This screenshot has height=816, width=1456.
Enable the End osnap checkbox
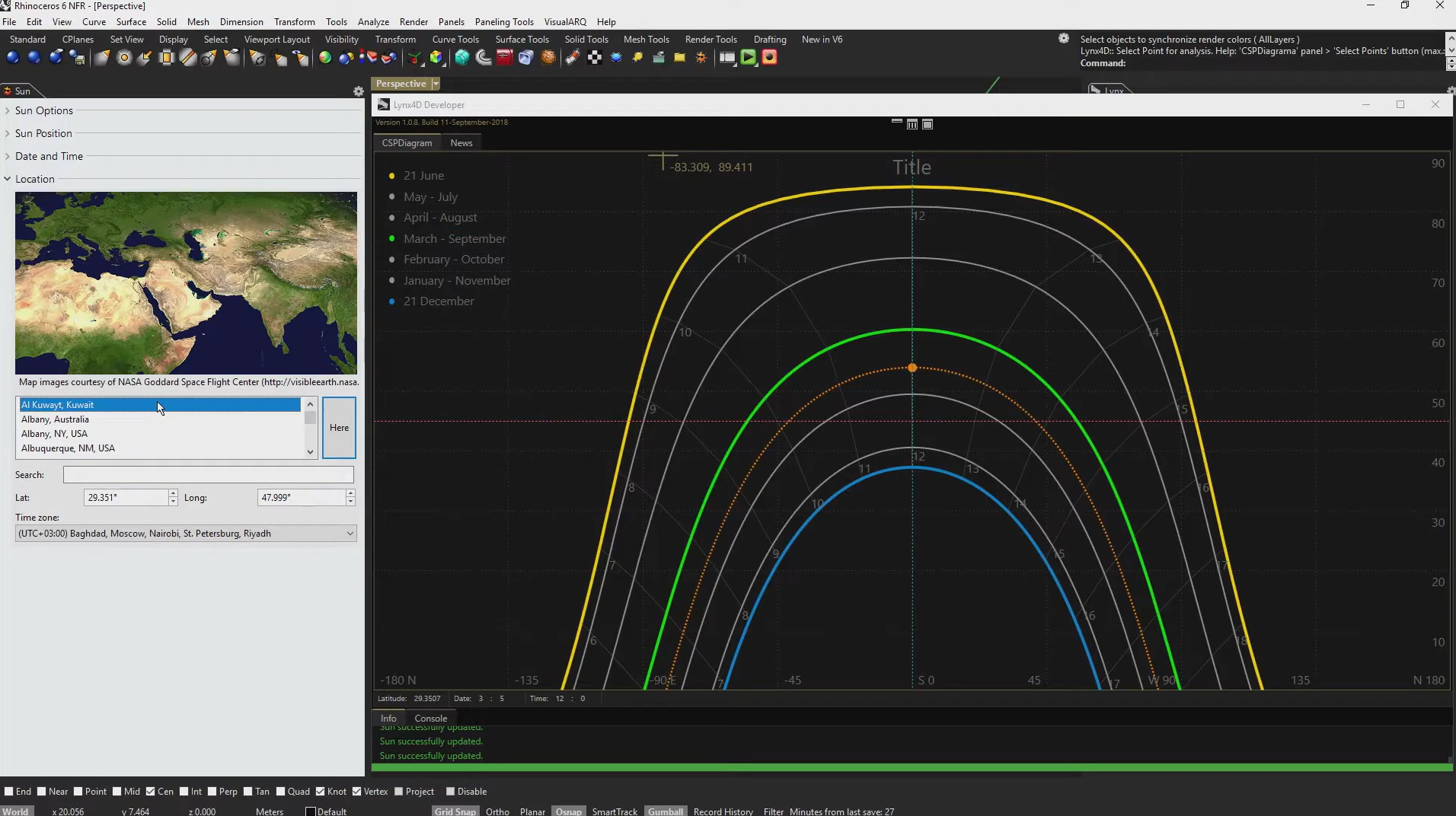pos(9,792)
